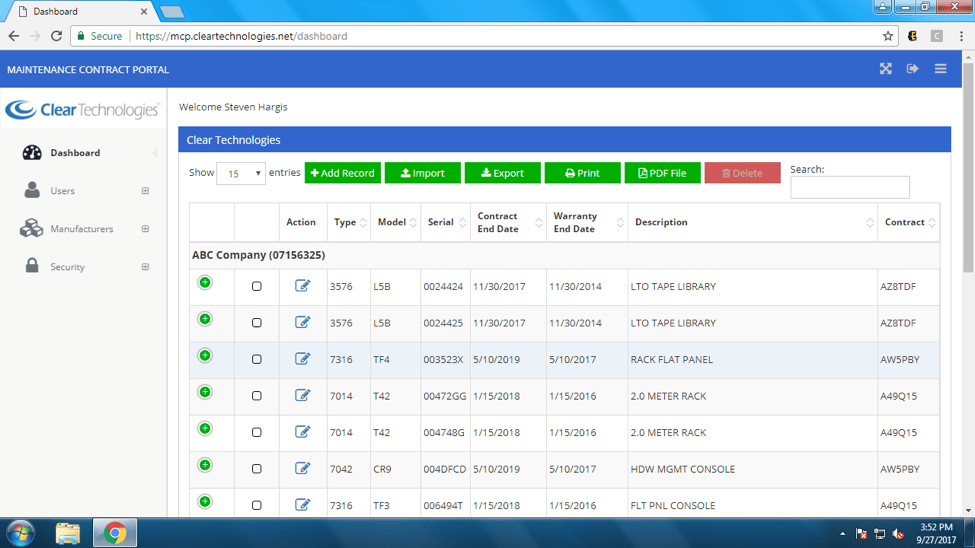Click the logout icon in blue header
The height and width of the screenshot is (548, 975).
point(912,69)
